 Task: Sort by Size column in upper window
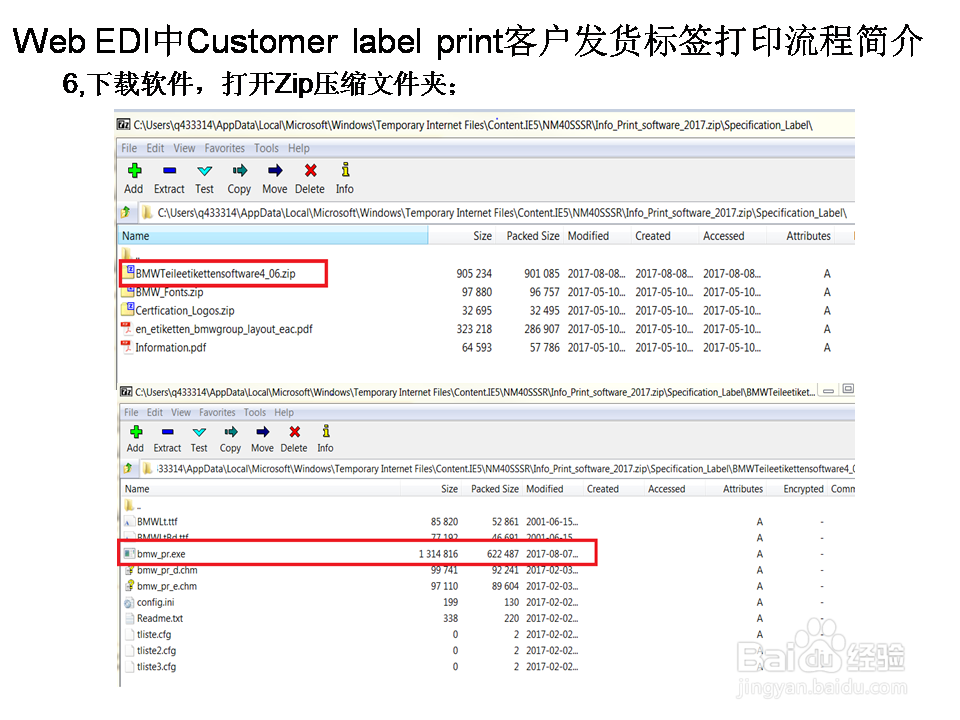pyautogui.click(x=462, y=236)
